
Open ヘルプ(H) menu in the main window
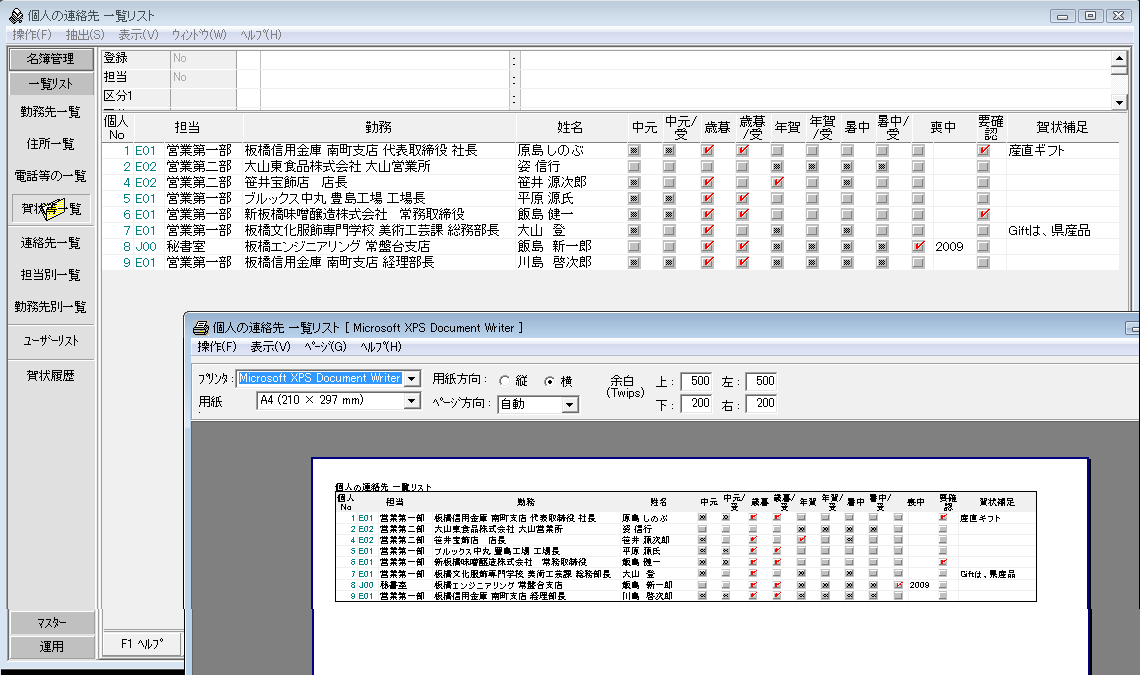tap(261, 35)
